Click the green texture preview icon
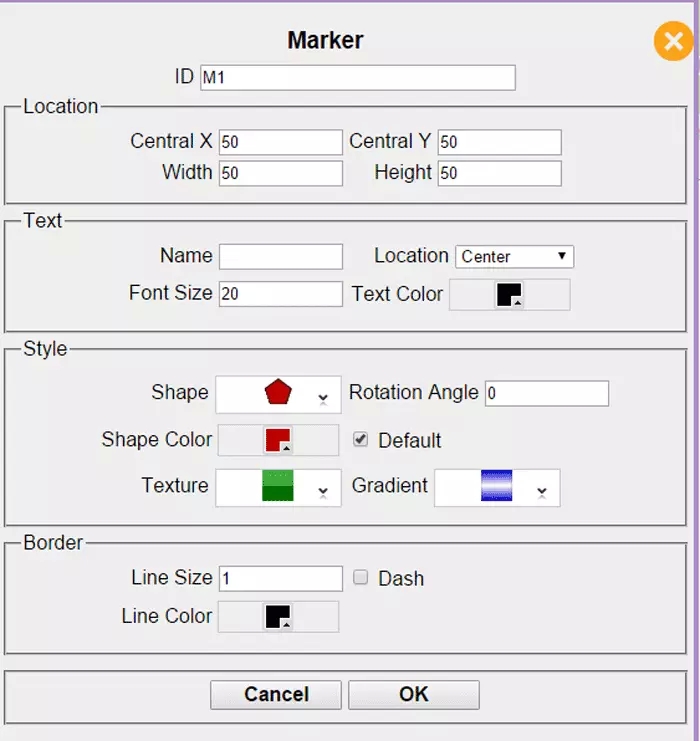The height and width of the screenshot is (741, 700). pyautogui.click(x=277, y=485)
